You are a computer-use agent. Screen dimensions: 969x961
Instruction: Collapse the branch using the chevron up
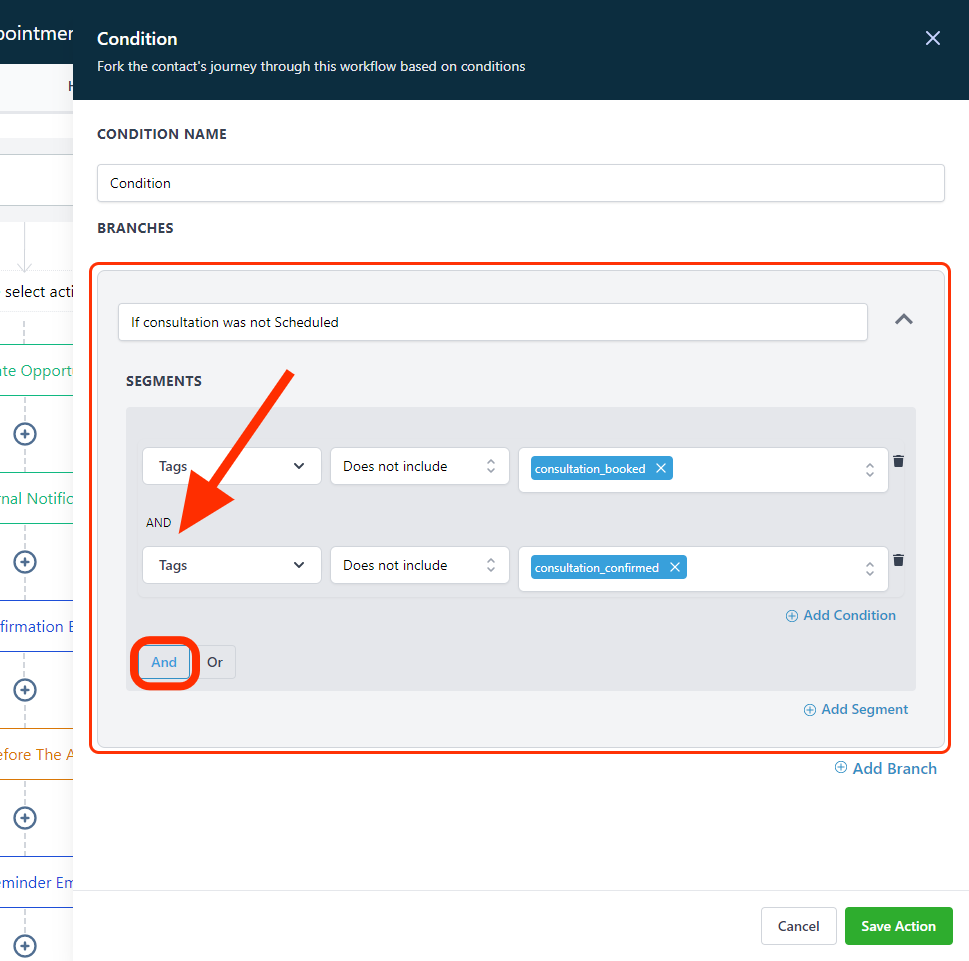coord(903,320)
